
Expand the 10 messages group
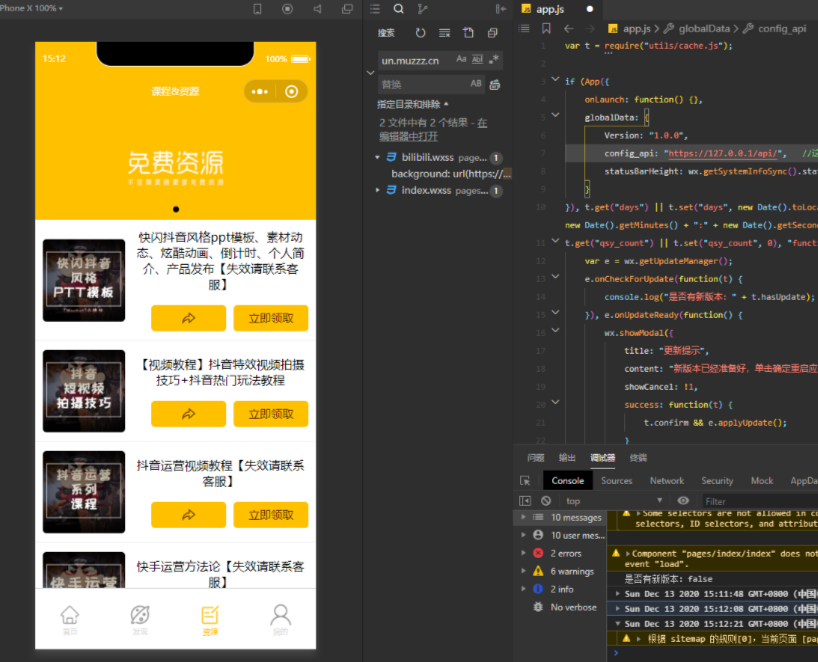[523, 517]
